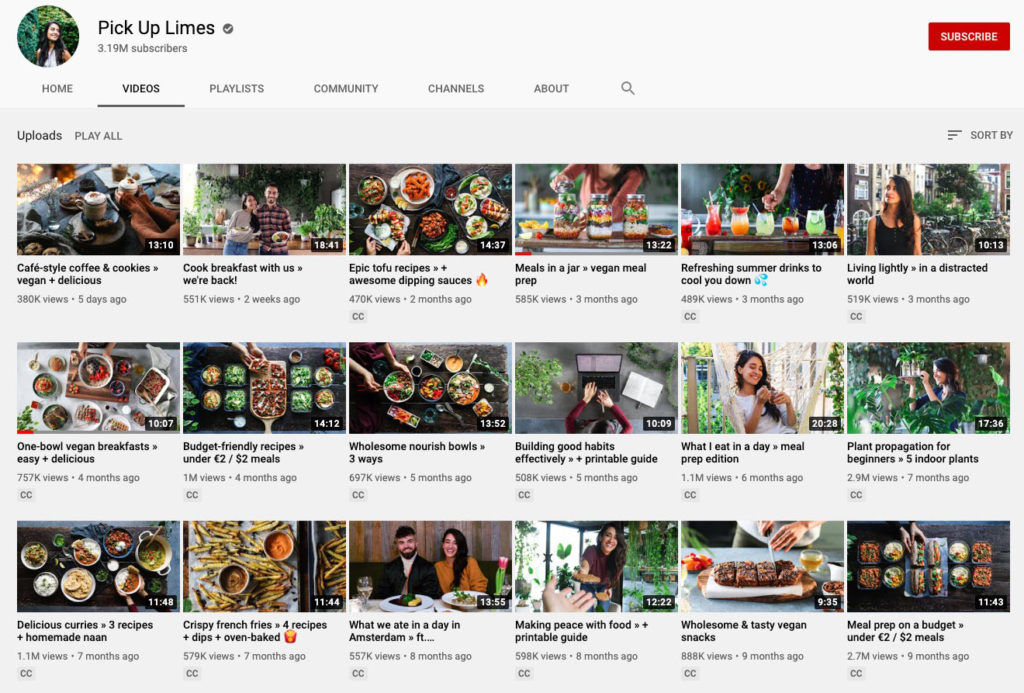This screenshot has width=1024, height=693.
Task: Click '2.7M views • 9 months ago' text
Action: 908,656
